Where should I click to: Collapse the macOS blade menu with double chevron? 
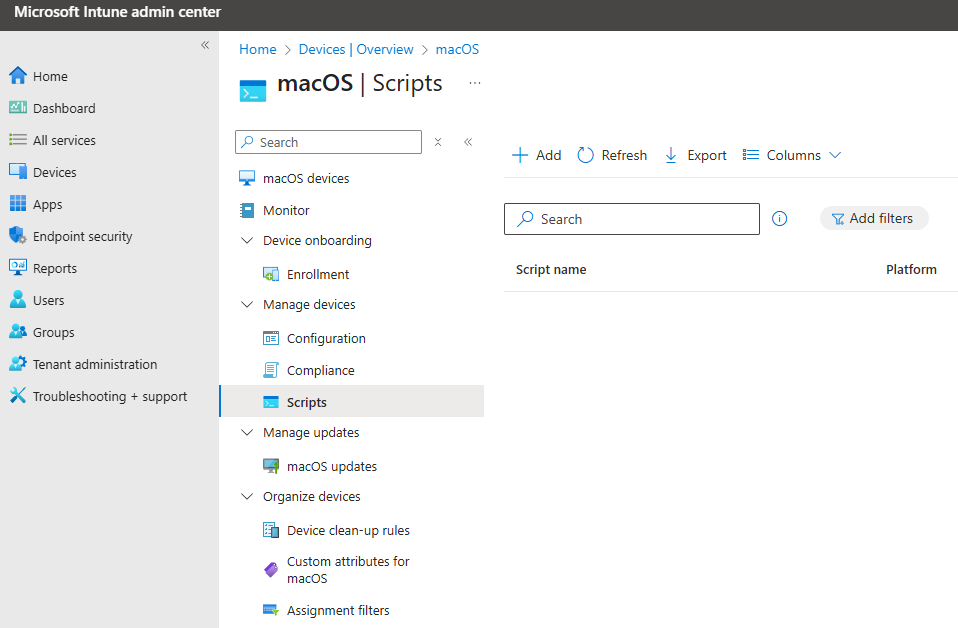(468, 142)
